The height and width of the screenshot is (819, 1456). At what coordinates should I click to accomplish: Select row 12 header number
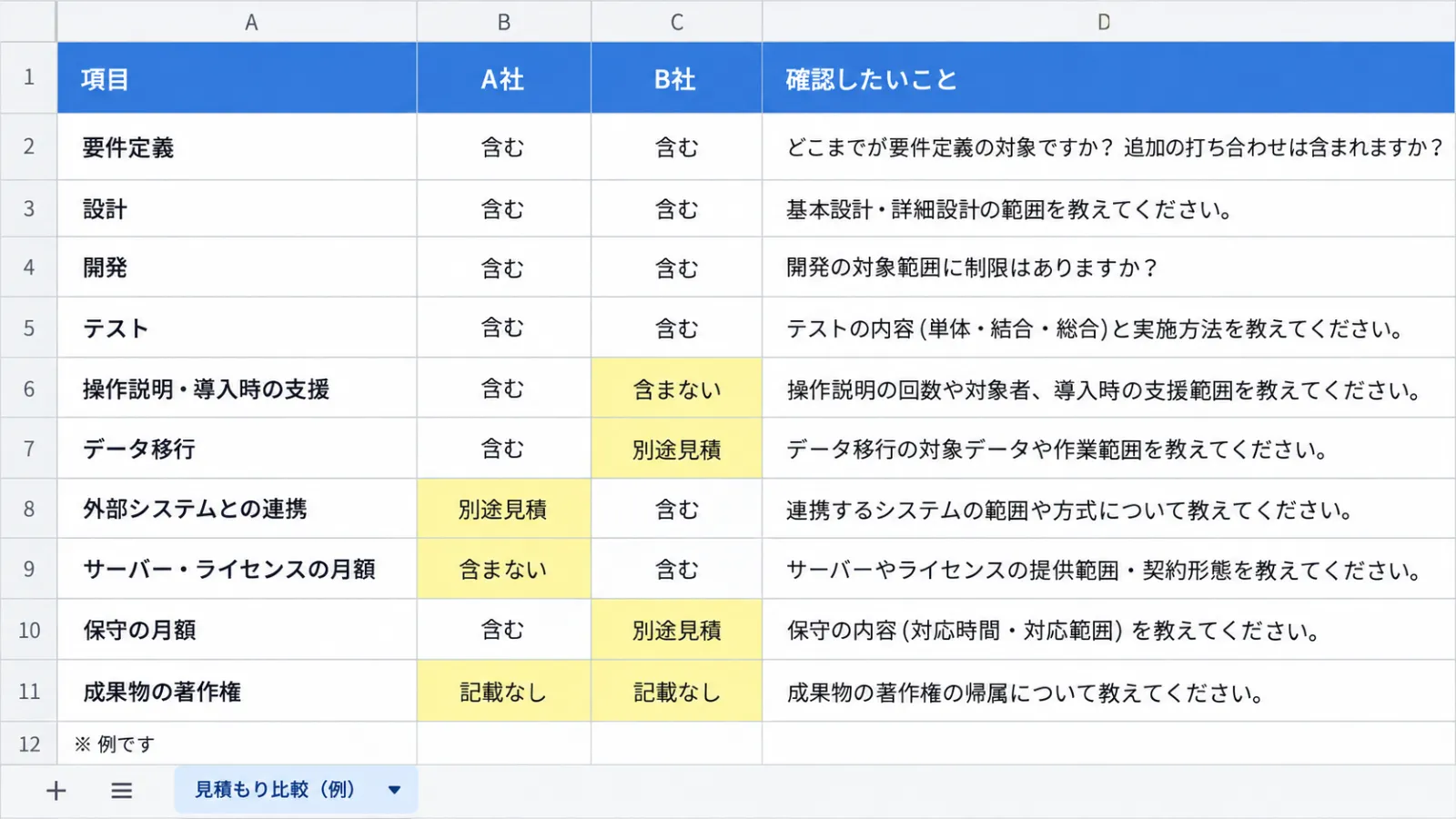28,743
